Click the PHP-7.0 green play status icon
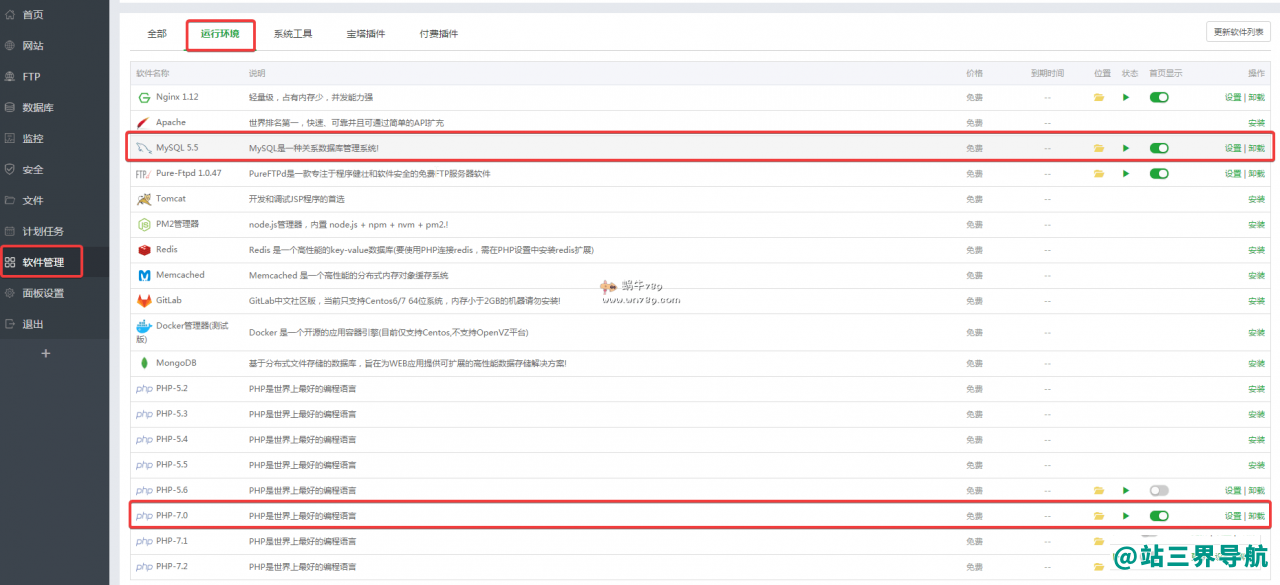Image resolution: width=1280 pixels, height=585 pixels. (1126, 516)
